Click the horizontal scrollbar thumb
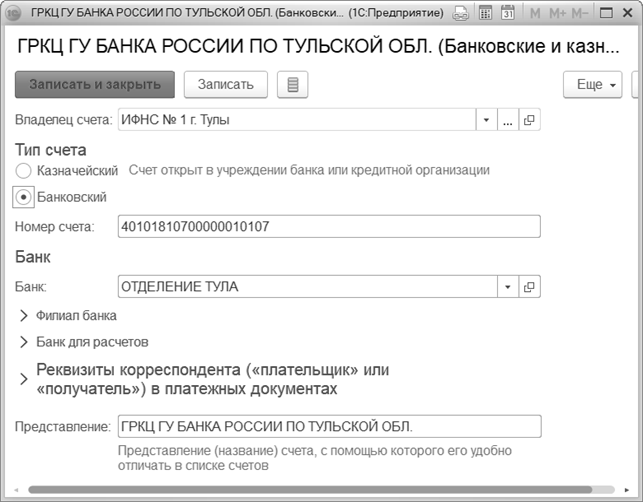 (310, 490)
